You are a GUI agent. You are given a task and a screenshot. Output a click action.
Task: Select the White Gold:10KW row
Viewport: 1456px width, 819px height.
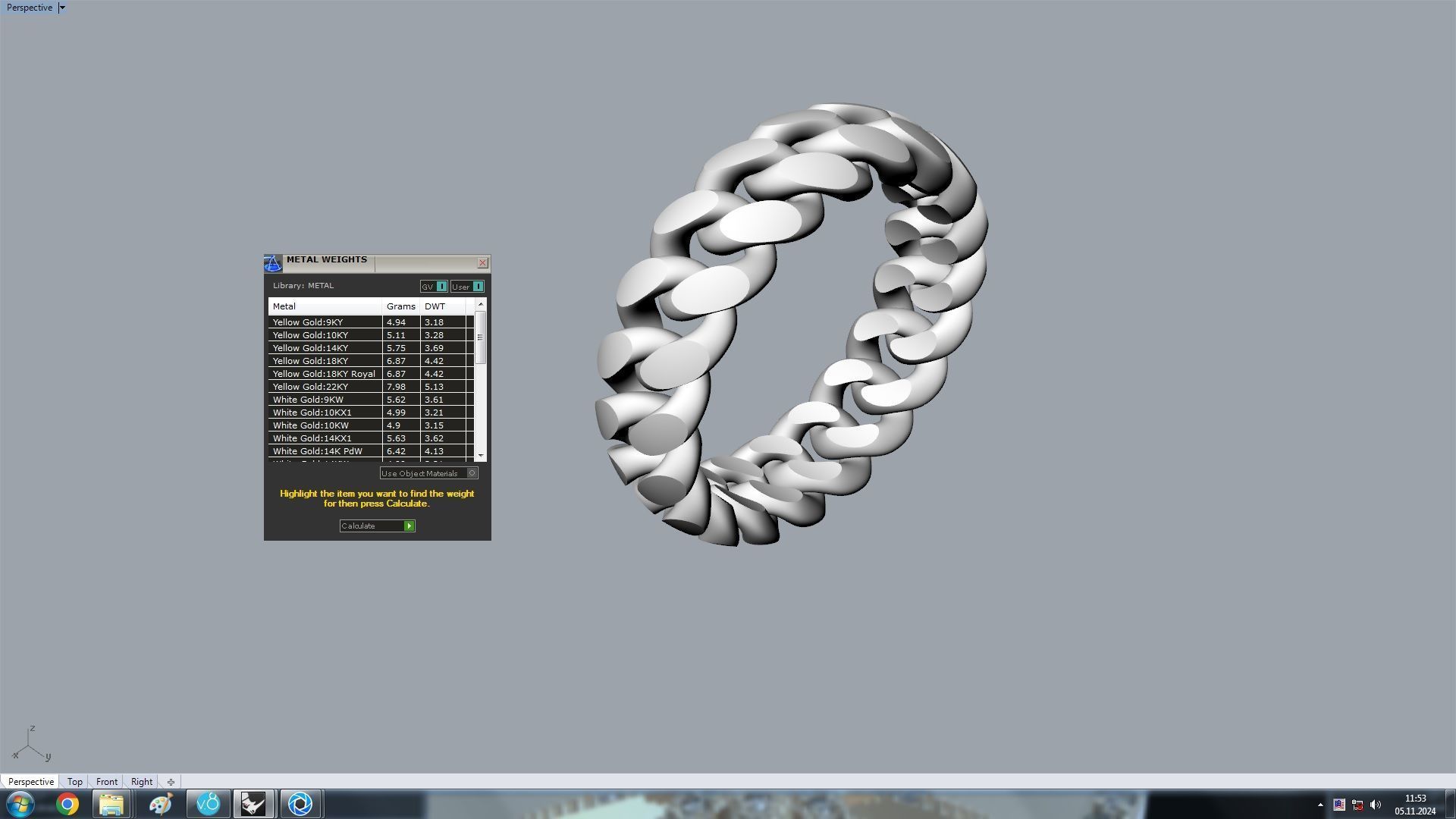pos(372,425)
